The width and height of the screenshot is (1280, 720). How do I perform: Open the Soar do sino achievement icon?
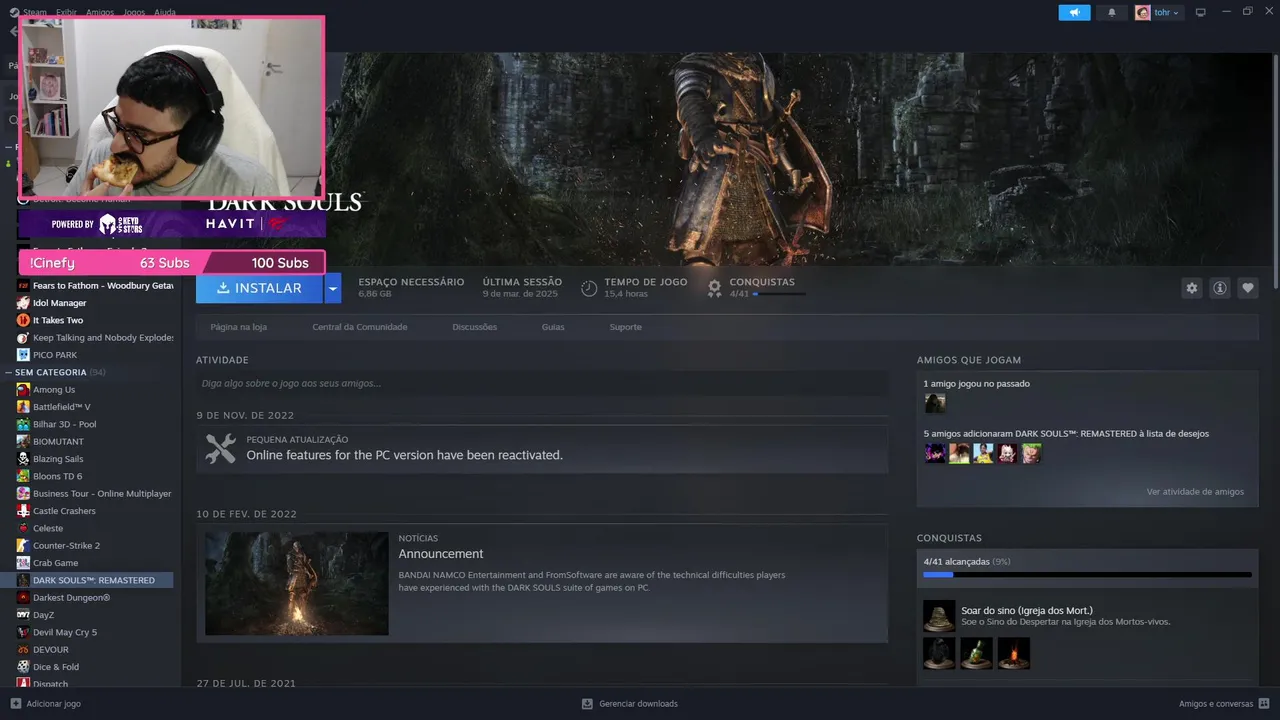point(939,616)
